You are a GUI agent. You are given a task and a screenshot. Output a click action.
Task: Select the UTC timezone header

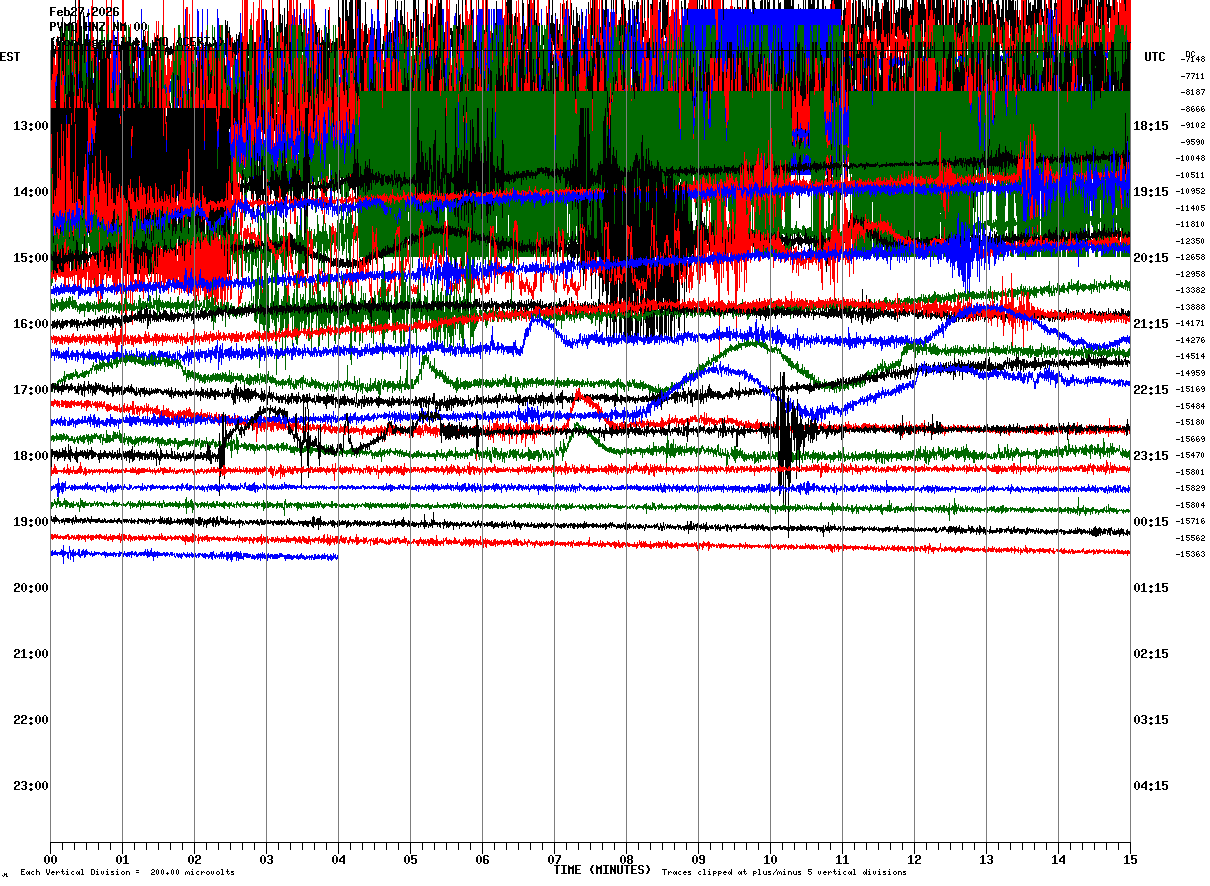tap(1155, 57)
